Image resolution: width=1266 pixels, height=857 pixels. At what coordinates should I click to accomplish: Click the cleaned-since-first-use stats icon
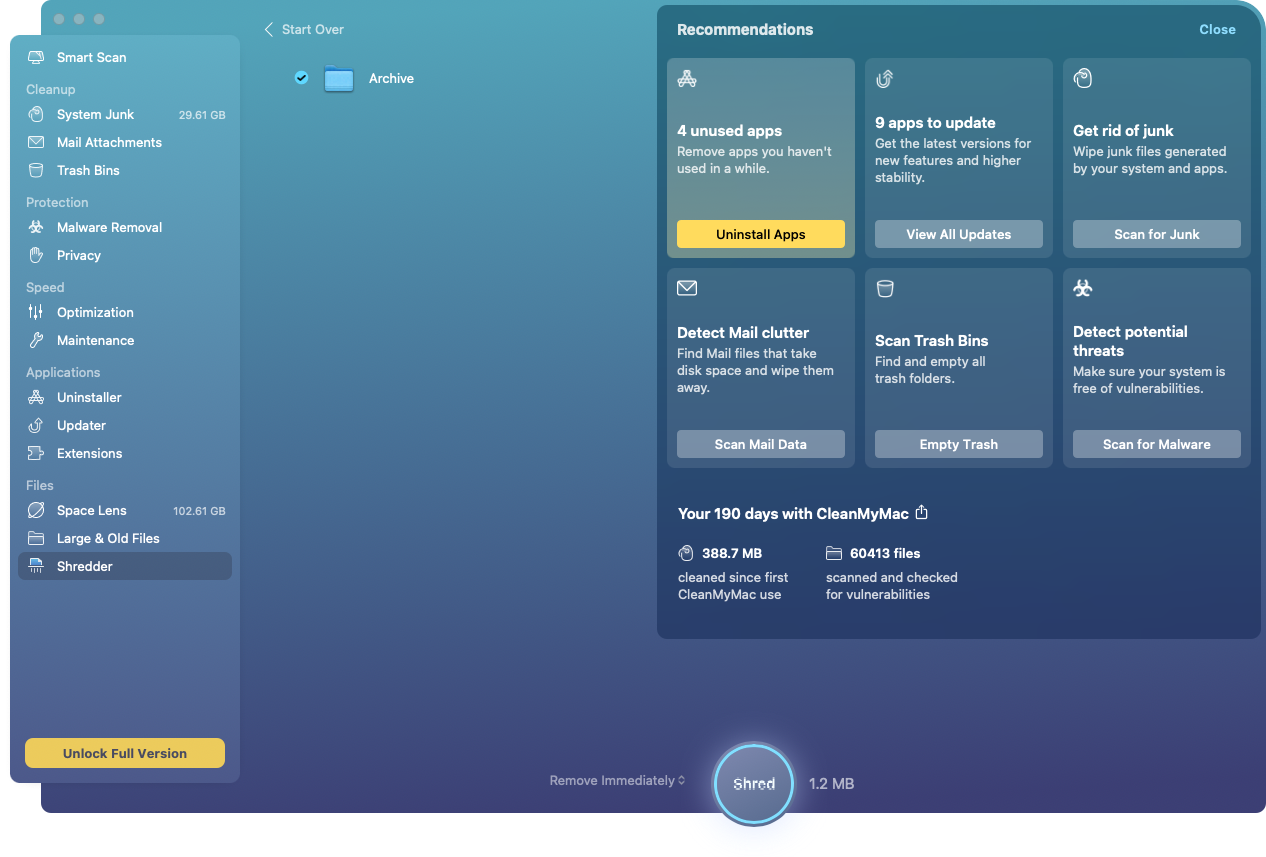point(686,553)
